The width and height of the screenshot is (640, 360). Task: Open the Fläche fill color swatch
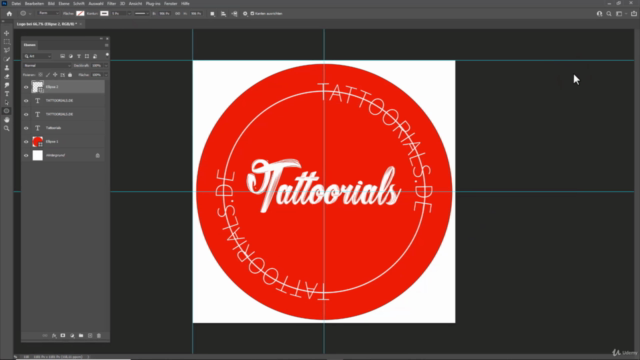coord(80,13)
